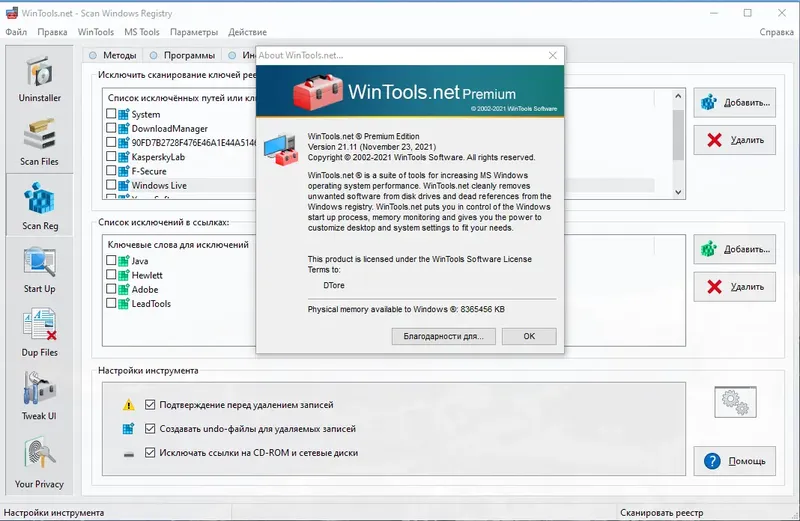
Task: Click the registry icon next to KasperskyLab
Action: tap(123, 157)
